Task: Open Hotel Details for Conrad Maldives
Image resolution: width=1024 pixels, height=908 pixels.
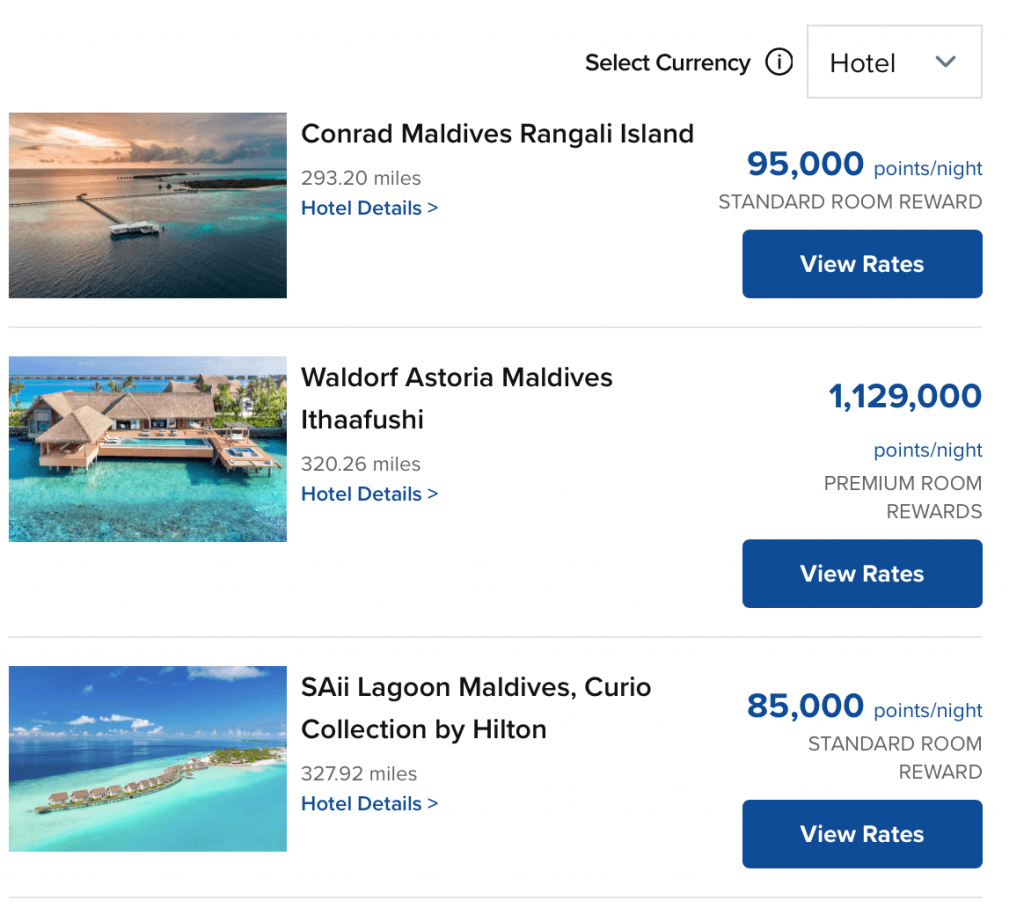Action: pos(369,207)
